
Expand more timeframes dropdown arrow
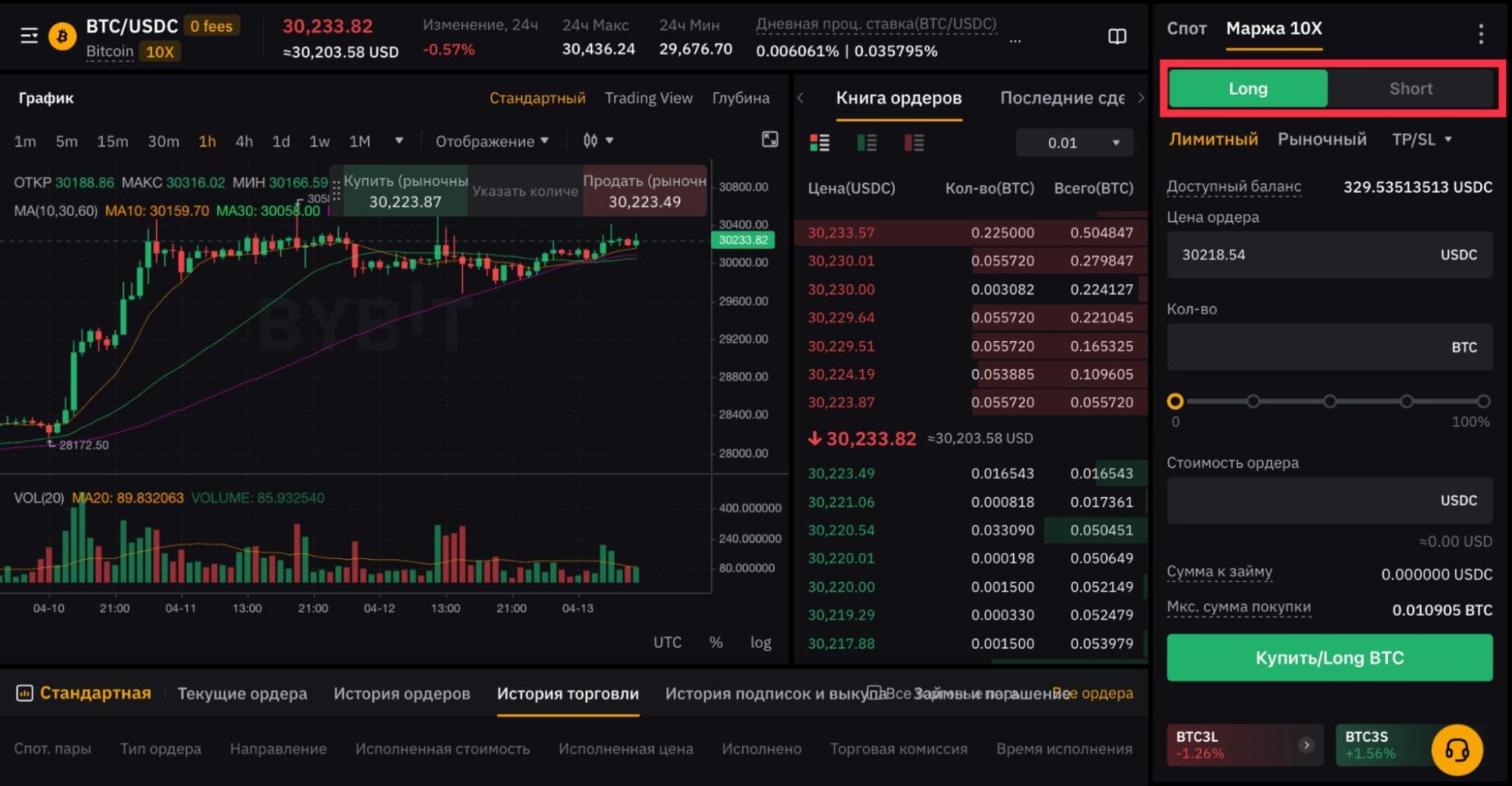pyautogui.click(x=399, y=141)
